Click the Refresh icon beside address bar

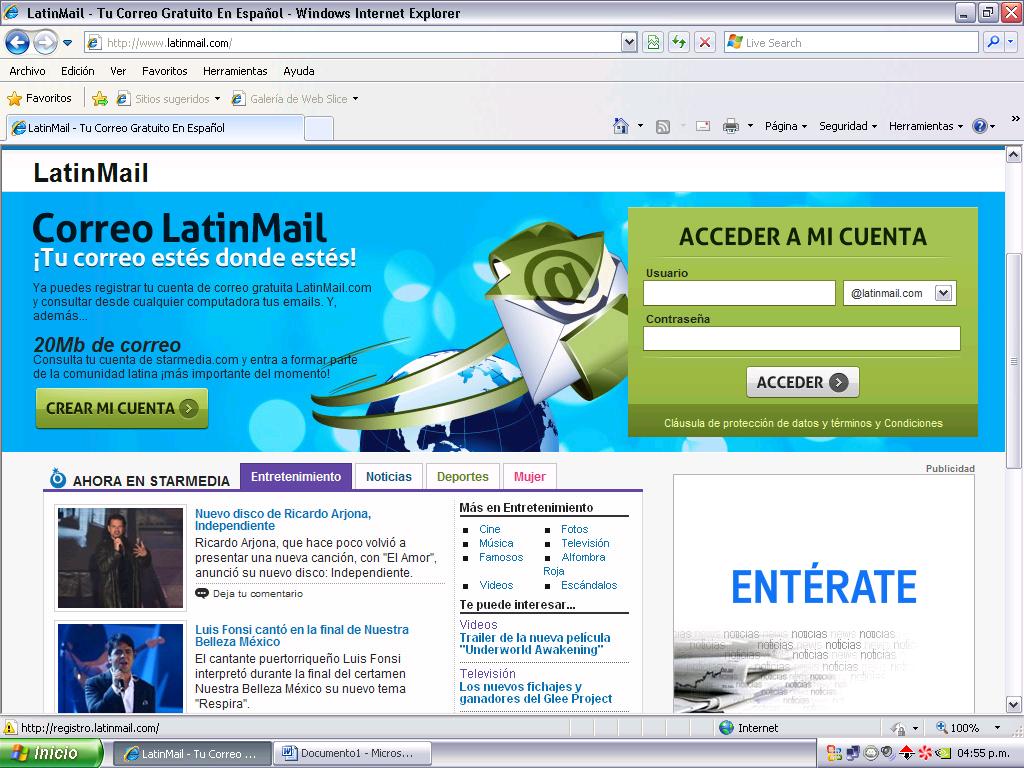coord(678,42)
